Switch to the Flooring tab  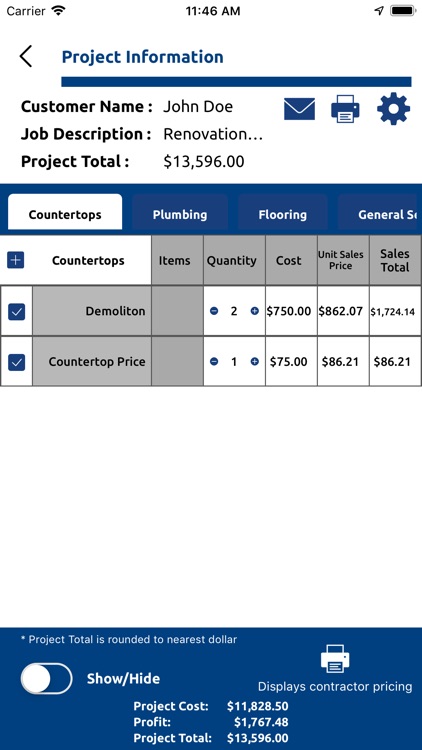tap(282, 214)
